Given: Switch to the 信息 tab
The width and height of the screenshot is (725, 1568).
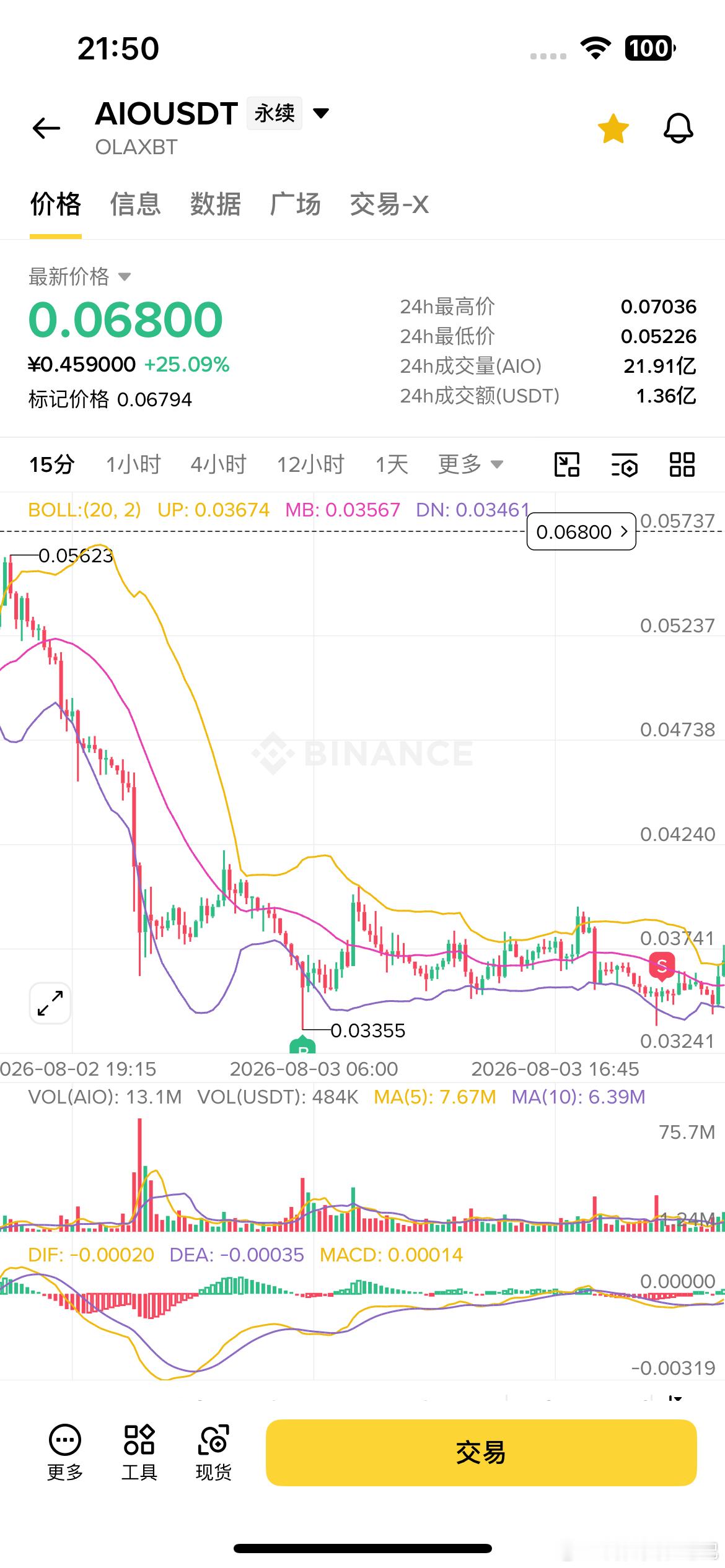Looking at the screenshot, I should tap(136, 204).
